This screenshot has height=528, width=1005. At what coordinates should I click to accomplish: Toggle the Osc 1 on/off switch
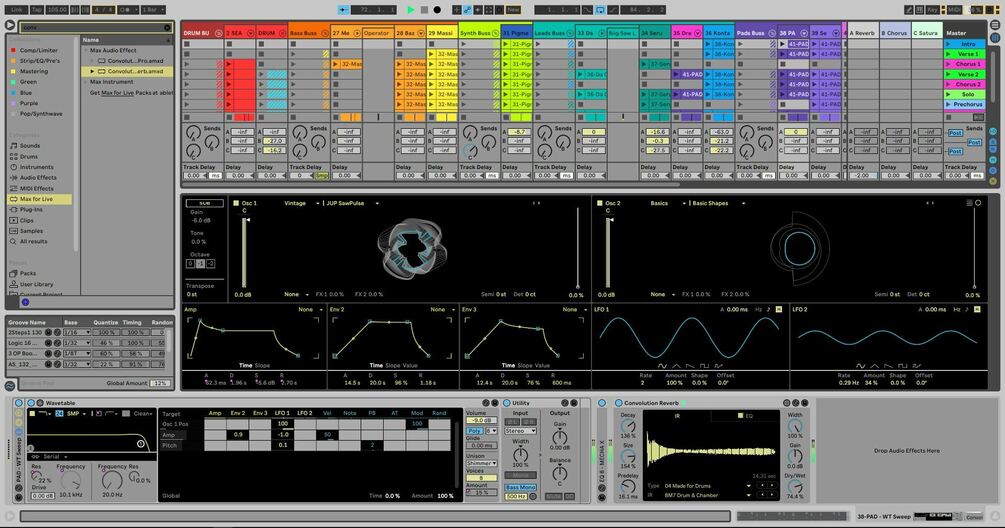236,203
